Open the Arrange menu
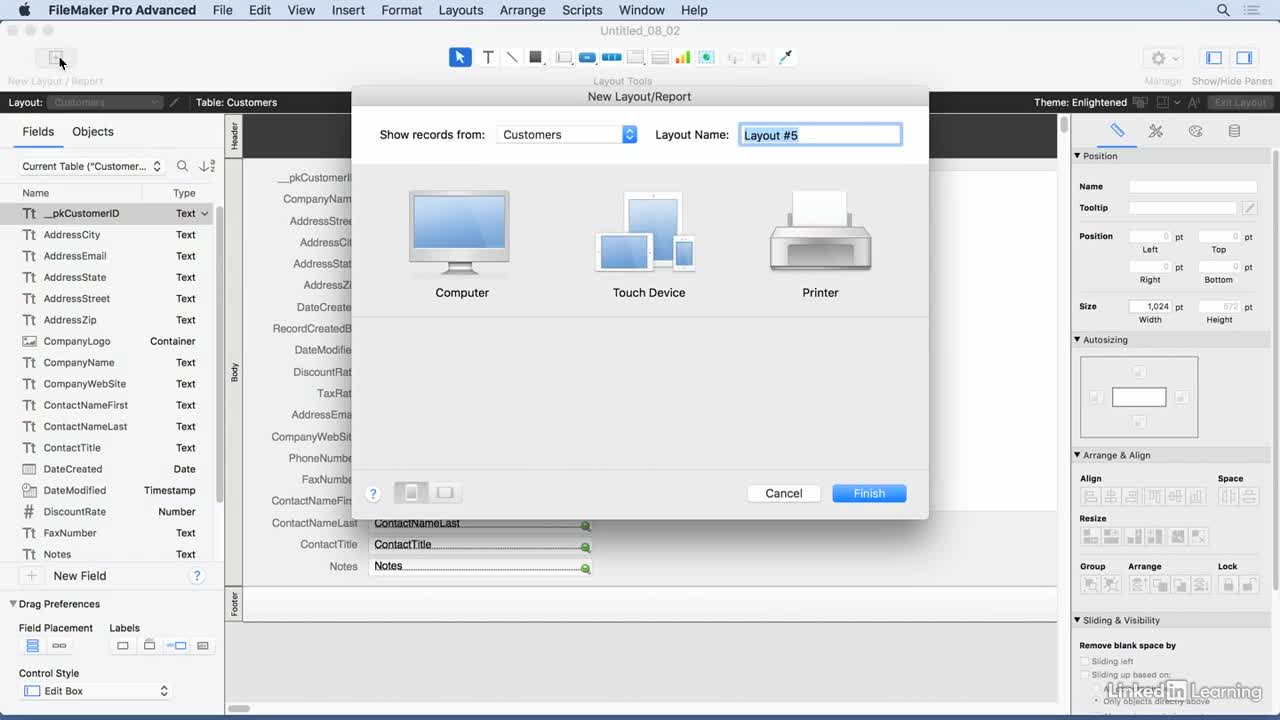Screen dimensions: 1280x720 tap(522, 10)
